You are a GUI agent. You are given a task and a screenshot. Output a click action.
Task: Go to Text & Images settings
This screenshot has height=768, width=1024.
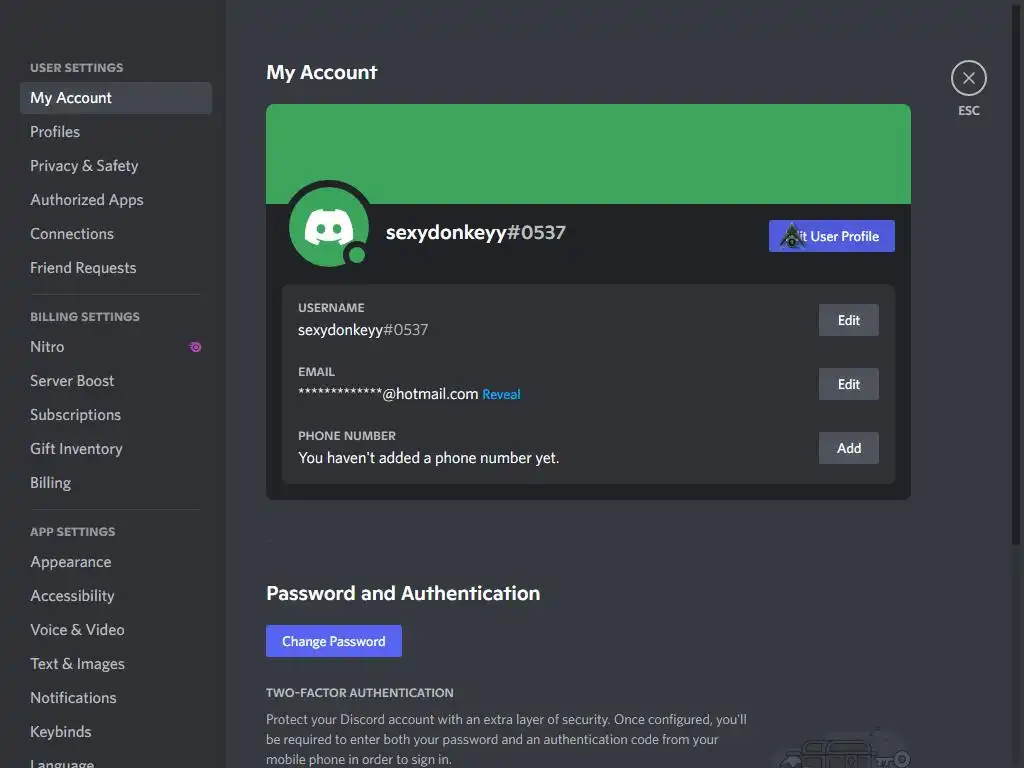(116, 664)
